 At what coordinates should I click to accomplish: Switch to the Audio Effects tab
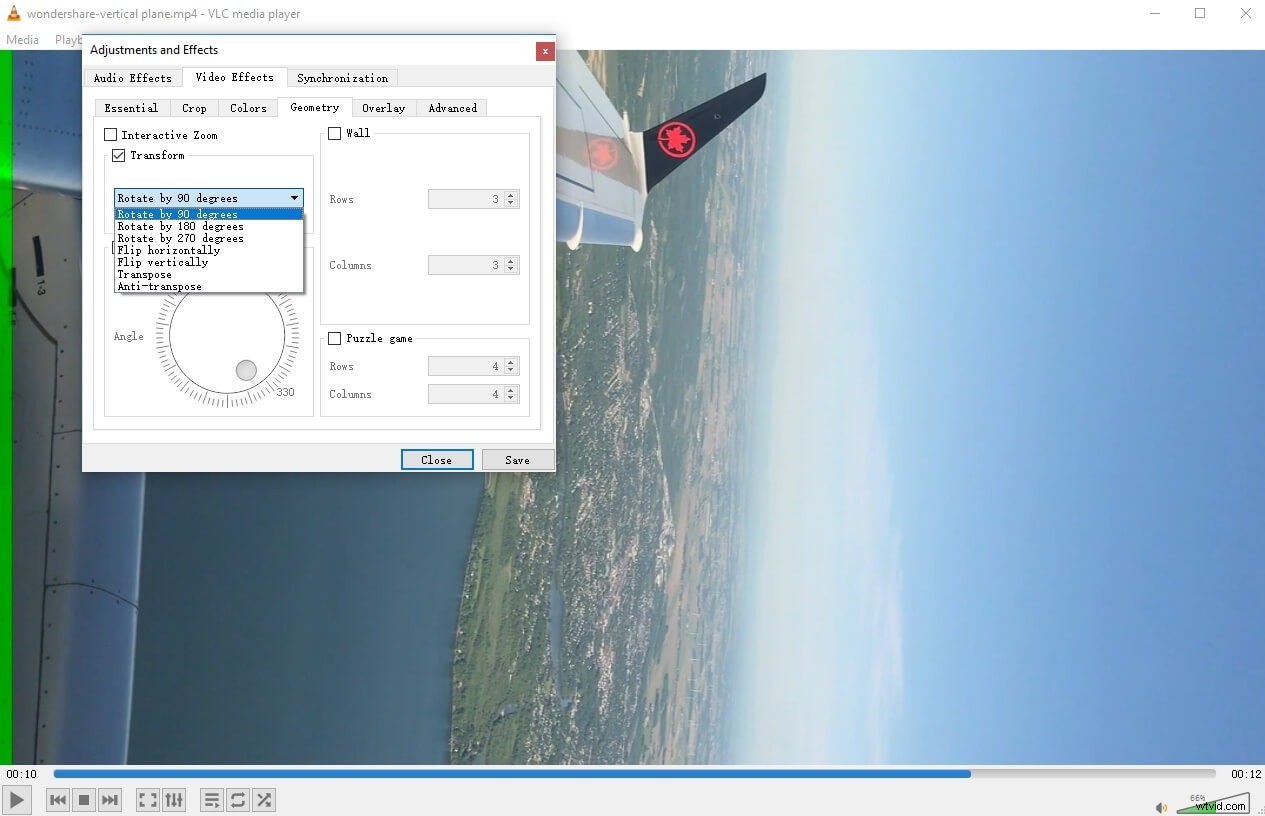[x=133, y=77]
